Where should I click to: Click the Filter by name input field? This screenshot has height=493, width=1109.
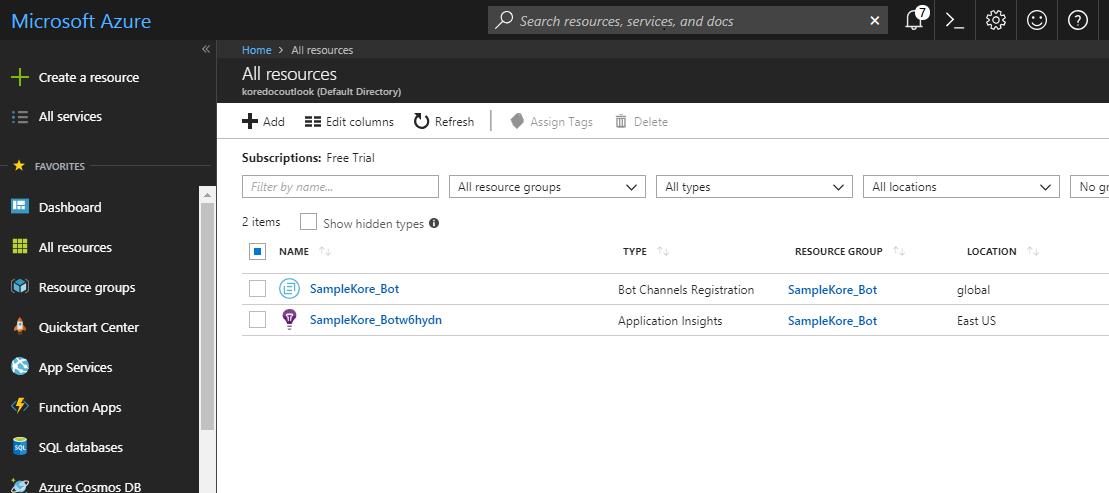pos(340,187)
